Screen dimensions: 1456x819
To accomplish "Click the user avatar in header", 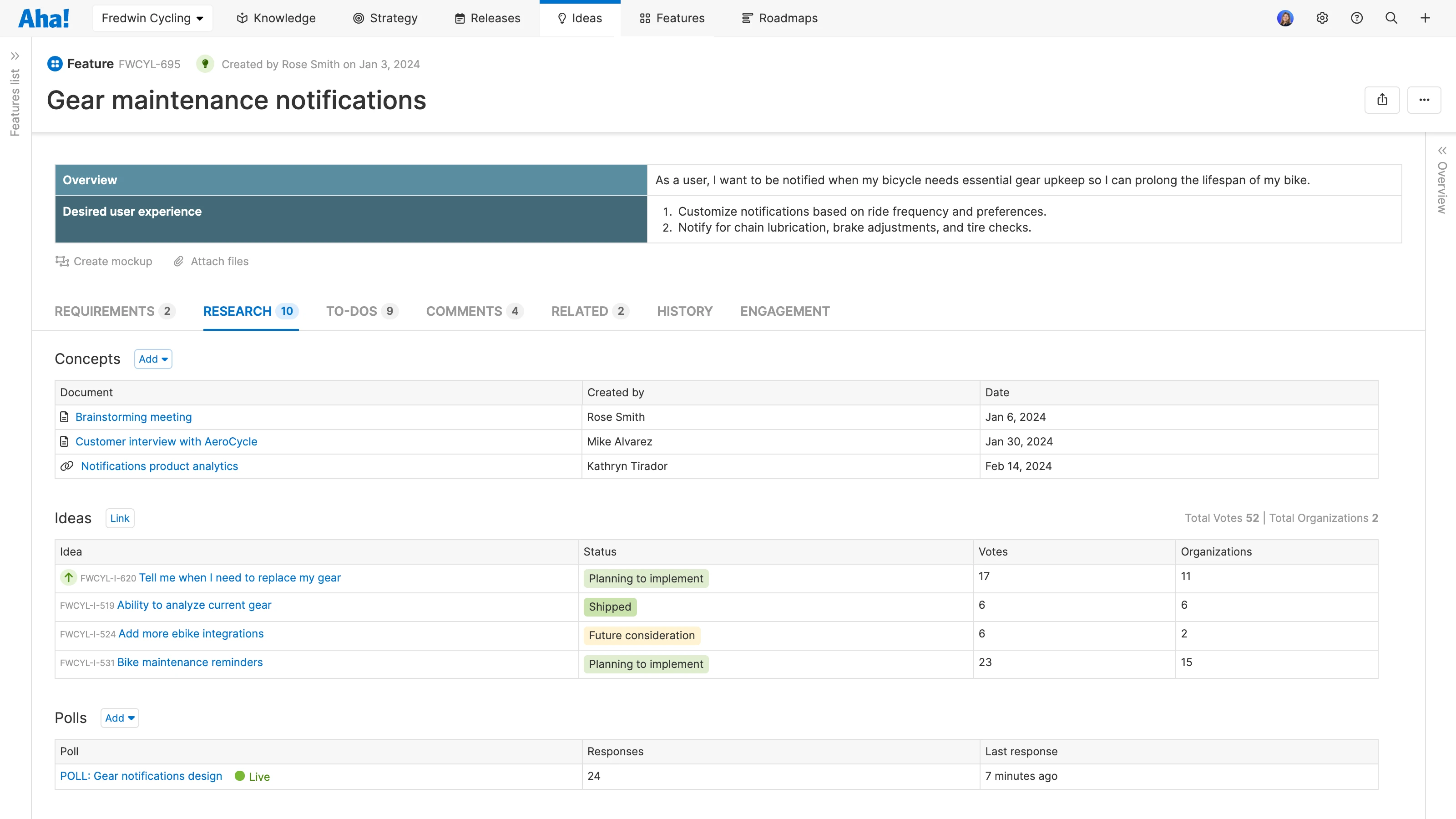I will coord(1285,18).
